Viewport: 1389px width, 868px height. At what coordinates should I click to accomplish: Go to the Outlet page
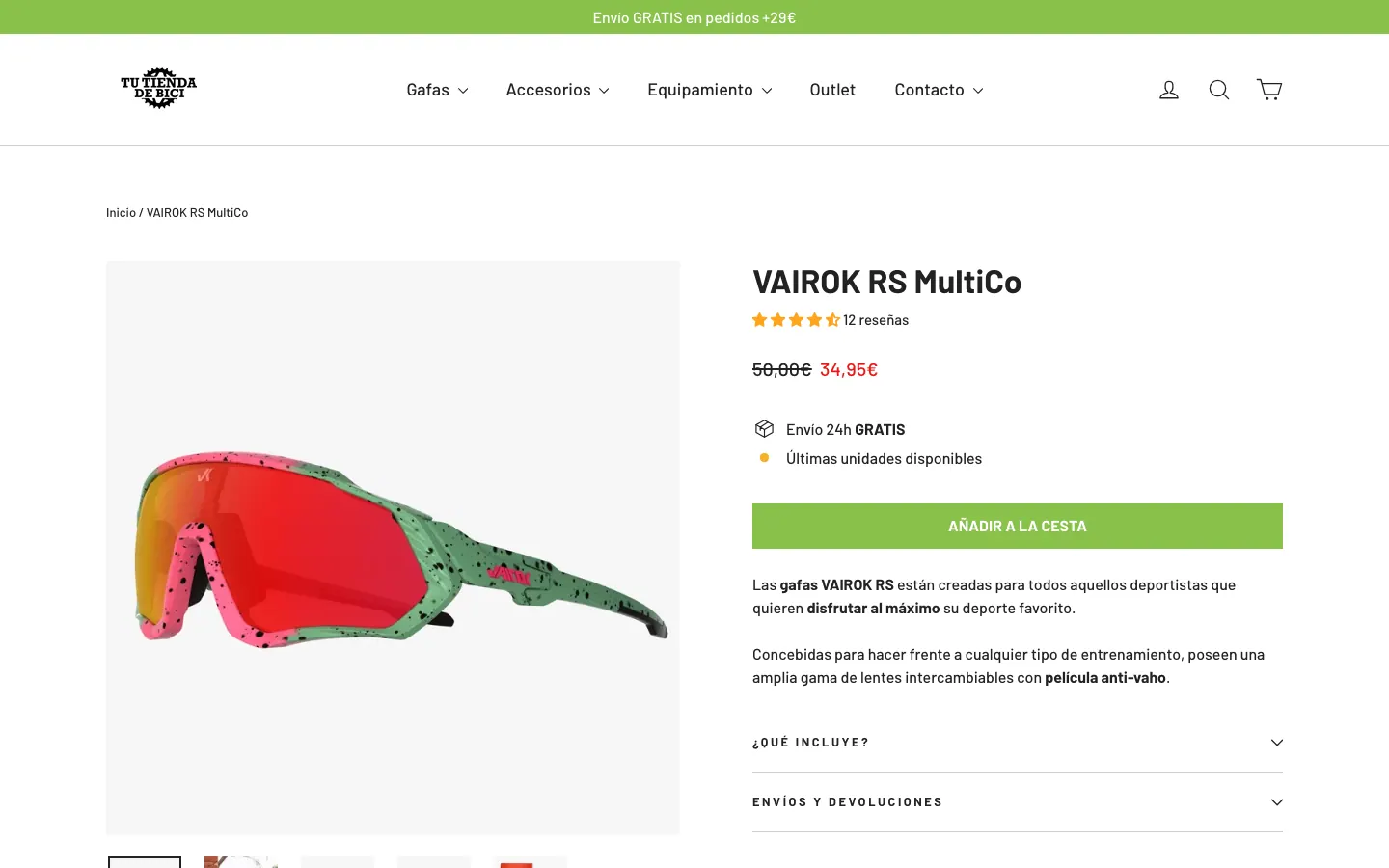(x=832, y=90)
